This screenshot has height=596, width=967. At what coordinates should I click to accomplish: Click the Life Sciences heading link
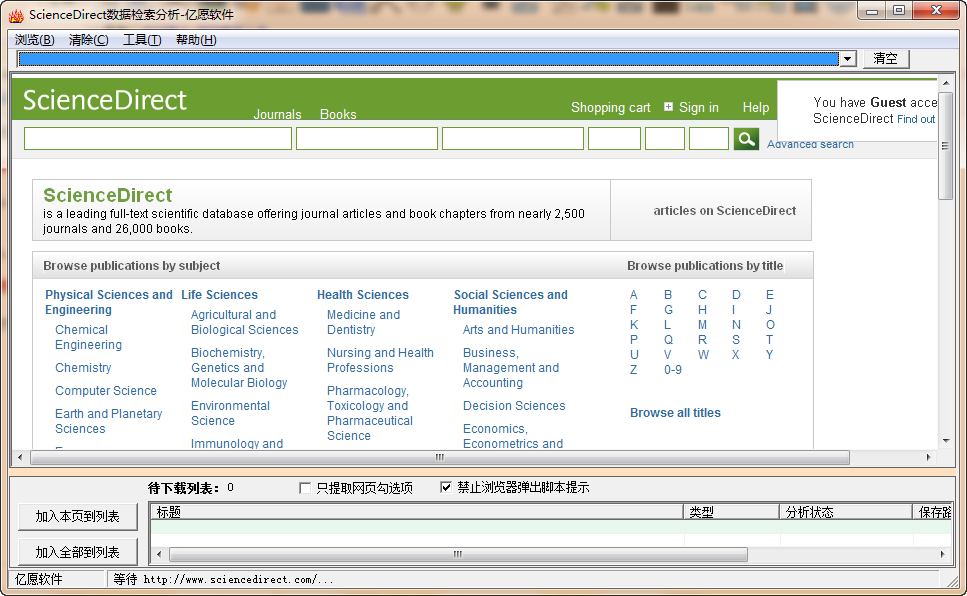[220, 295]
